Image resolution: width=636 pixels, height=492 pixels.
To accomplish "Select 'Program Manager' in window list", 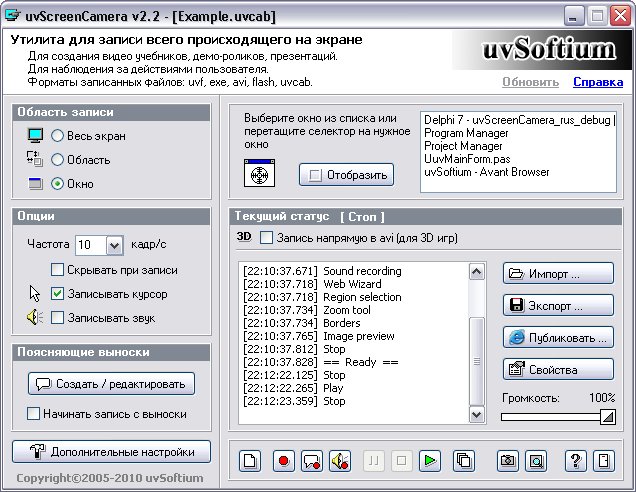I will 461,133.
